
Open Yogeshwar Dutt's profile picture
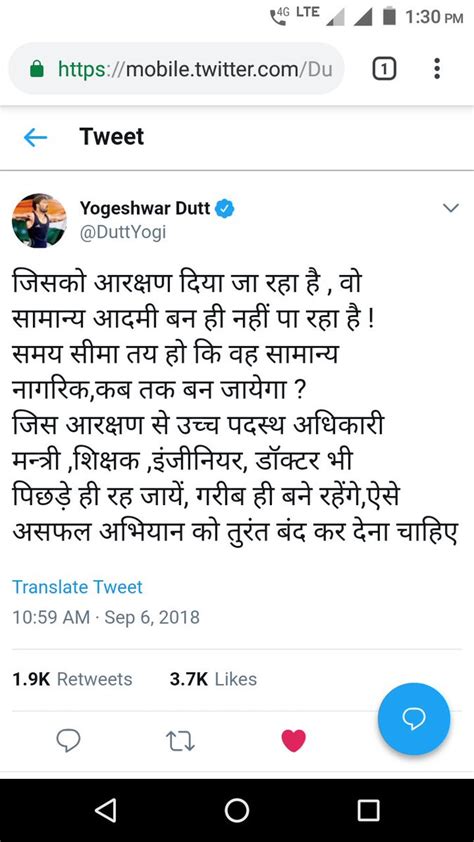39,221
